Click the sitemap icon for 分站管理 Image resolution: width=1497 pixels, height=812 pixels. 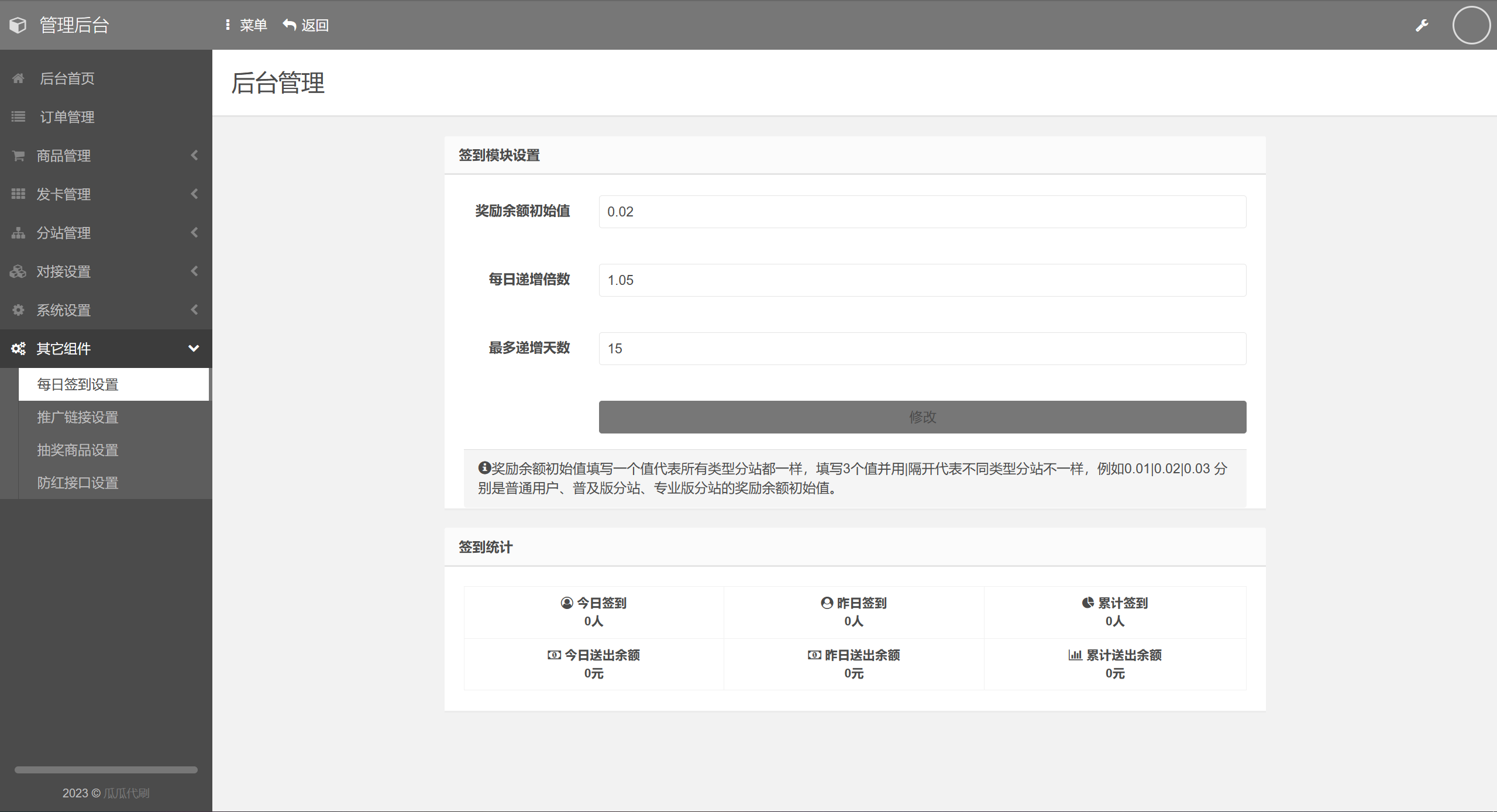click(x=18, y=233)
